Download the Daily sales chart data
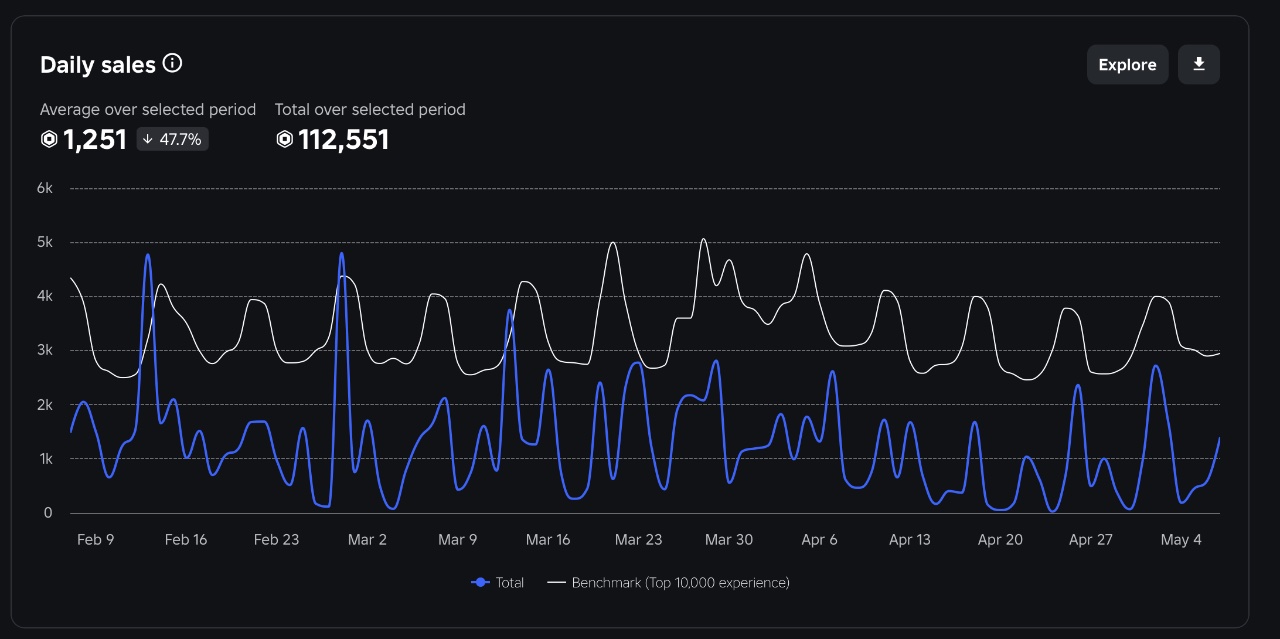This screenshot has height=639, width=1280. [1199, 65]
